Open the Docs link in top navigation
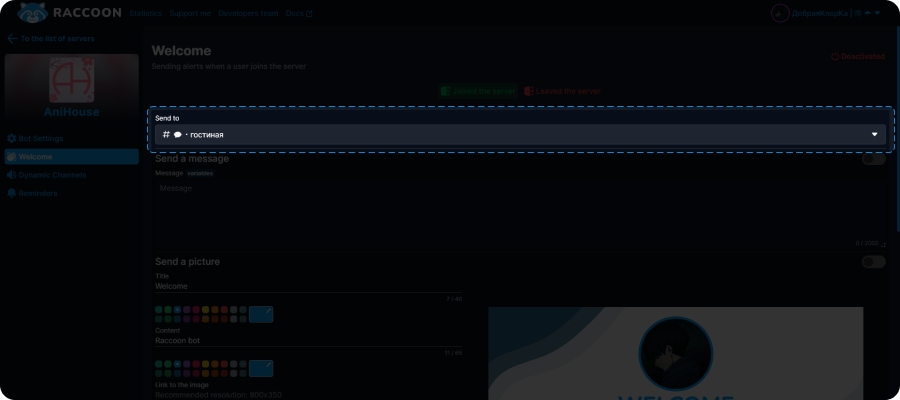Viewport: 900px width, 400px height. (x=298, y=14)
